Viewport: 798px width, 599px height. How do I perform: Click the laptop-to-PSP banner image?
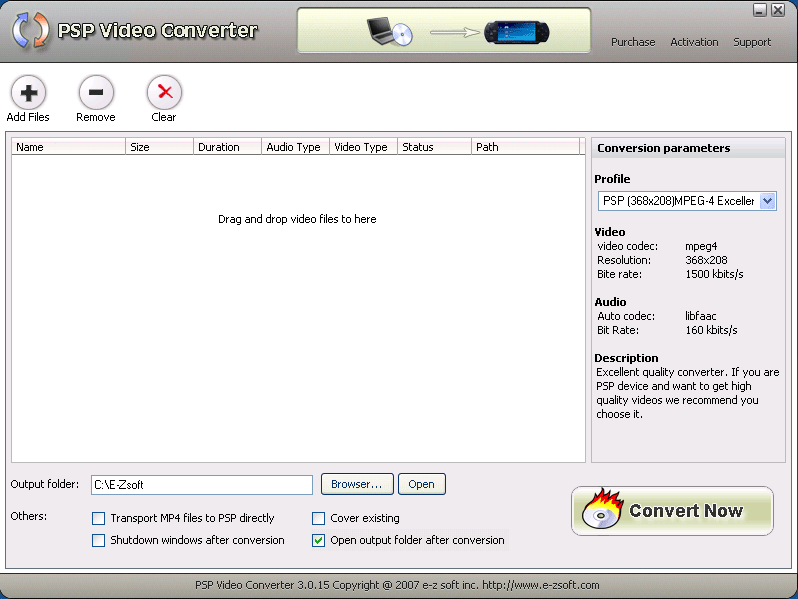point(444,31)
